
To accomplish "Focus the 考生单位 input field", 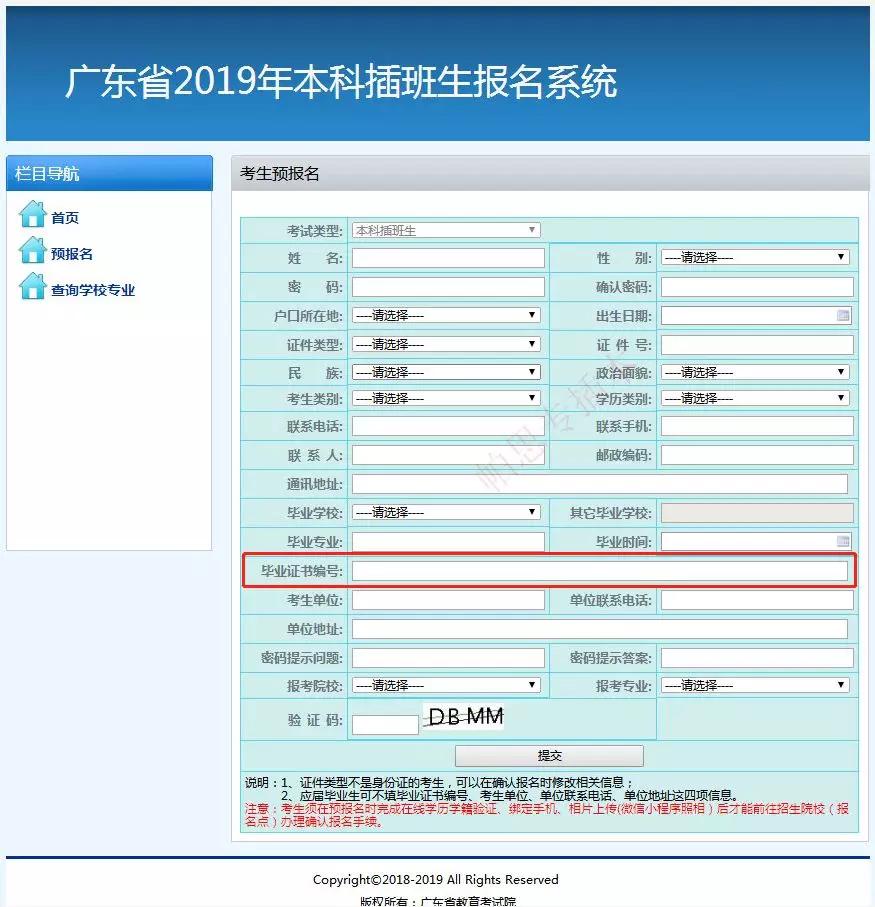I will pos(448,600).
